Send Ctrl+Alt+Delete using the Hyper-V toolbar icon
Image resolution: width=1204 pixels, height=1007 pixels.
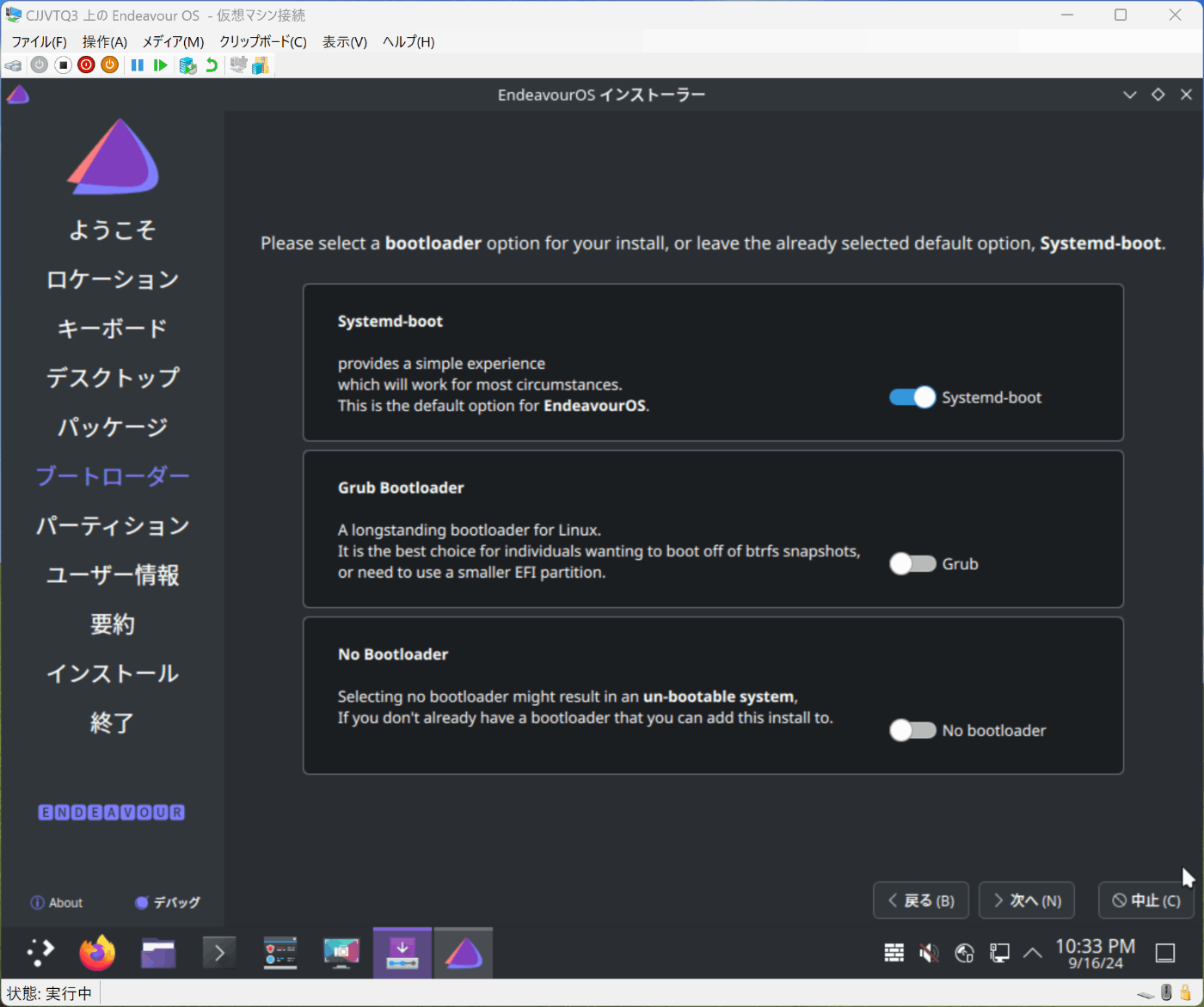click(x=13, y=65)
